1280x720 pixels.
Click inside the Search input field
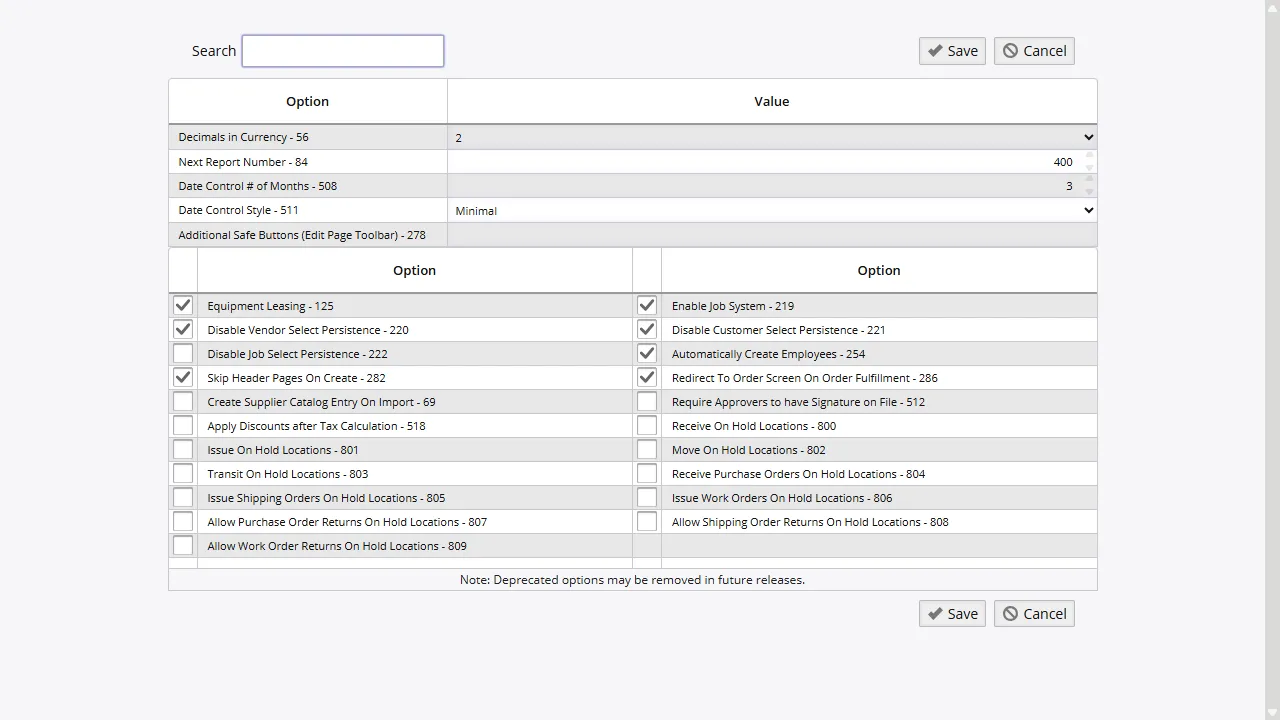click(342, 50)
